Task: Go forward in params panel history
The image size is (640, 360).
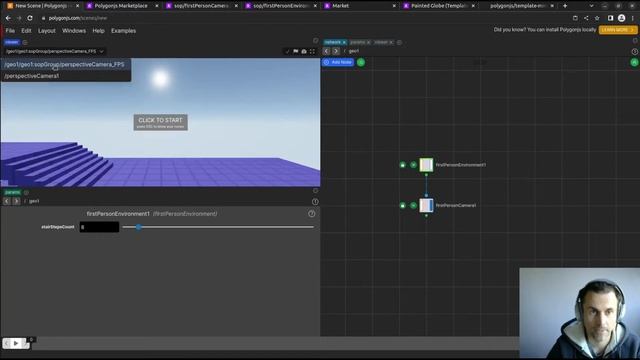Action: (16, 201)
